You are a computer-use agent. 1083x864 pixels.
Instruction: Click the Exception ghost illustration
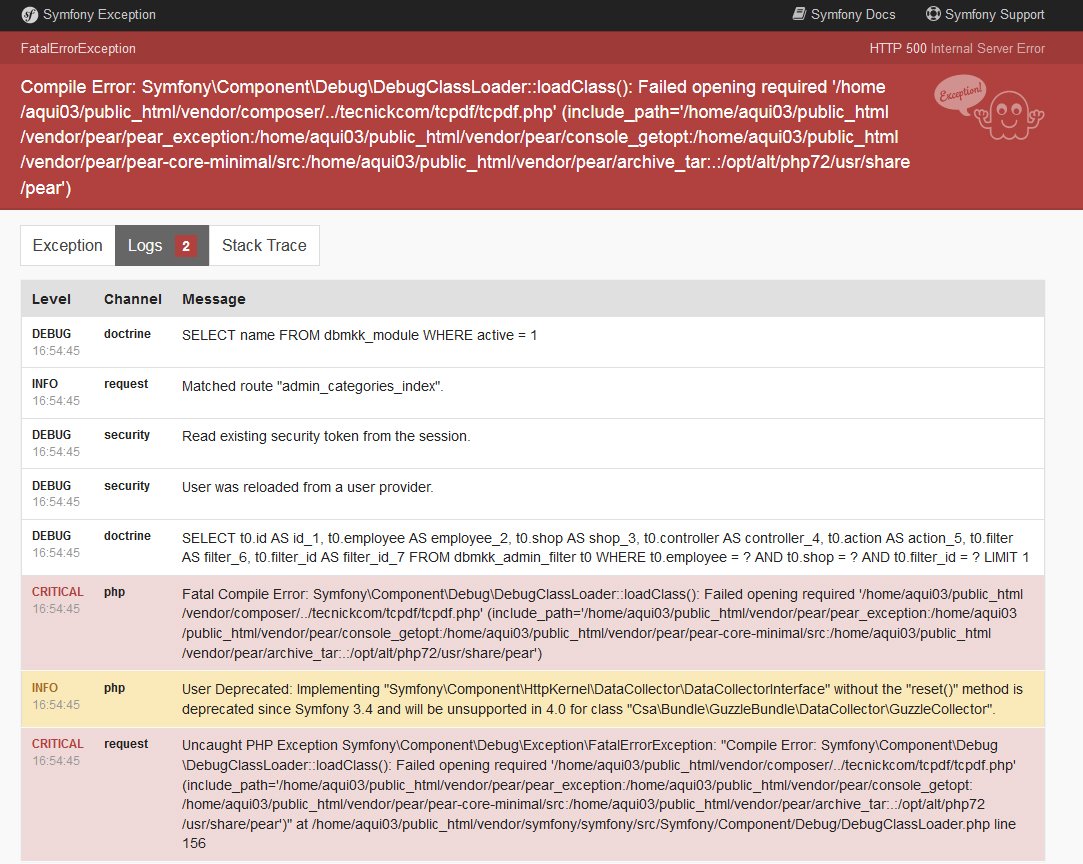(988, 108)
